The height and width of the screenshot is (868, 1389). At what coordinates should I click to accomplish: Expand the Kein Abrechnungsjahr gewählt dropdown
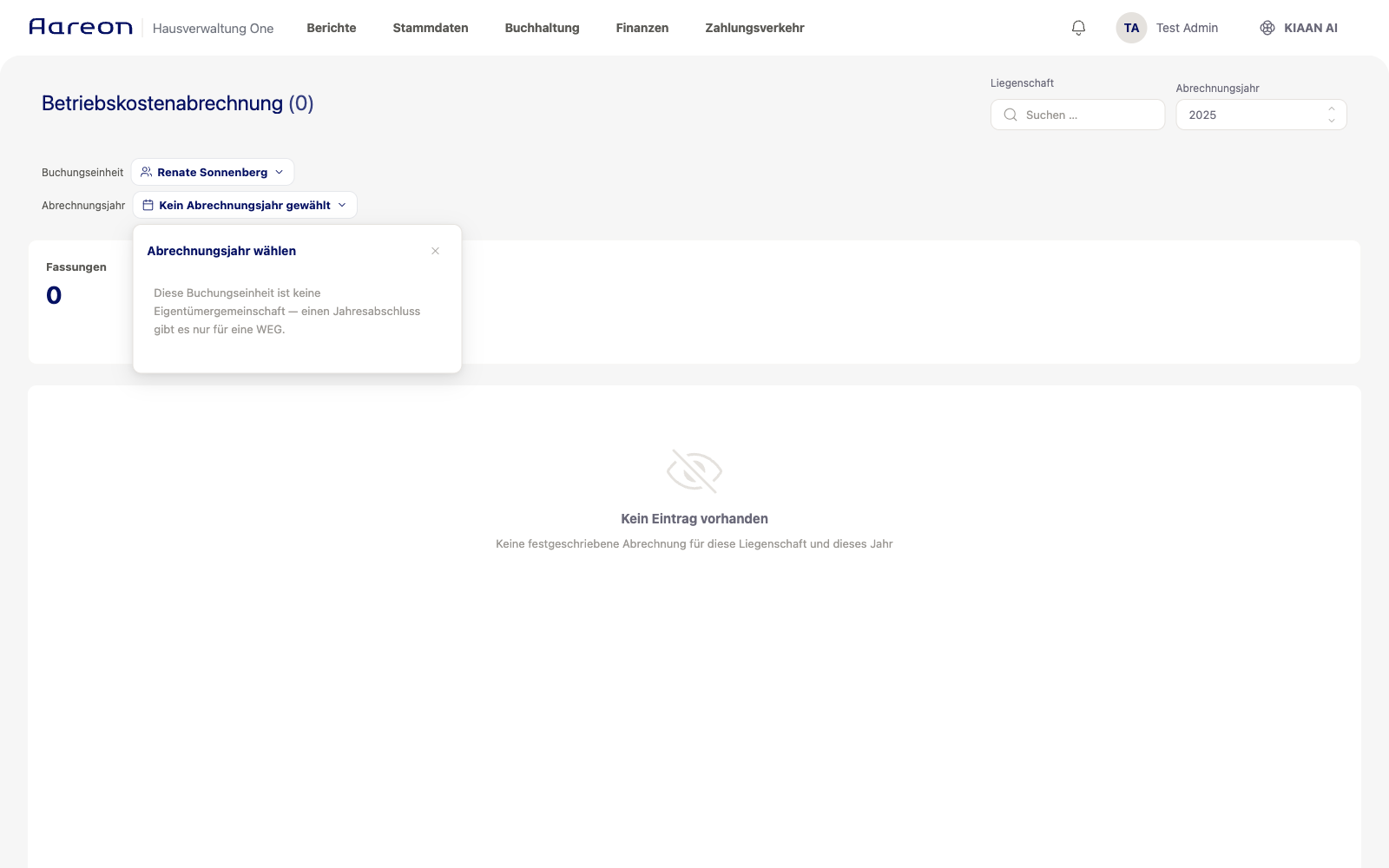click(245, 205)
